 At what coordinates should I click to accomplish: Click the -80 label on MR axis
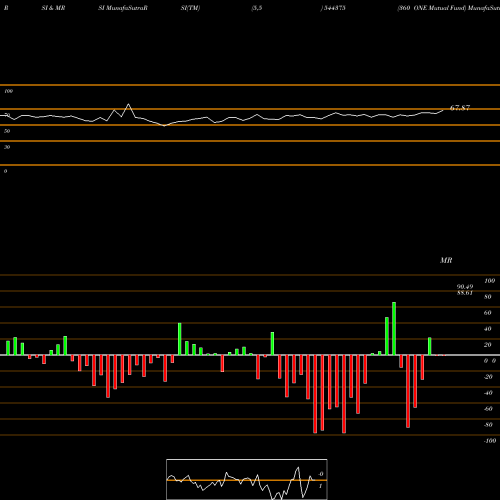(488, 425)
